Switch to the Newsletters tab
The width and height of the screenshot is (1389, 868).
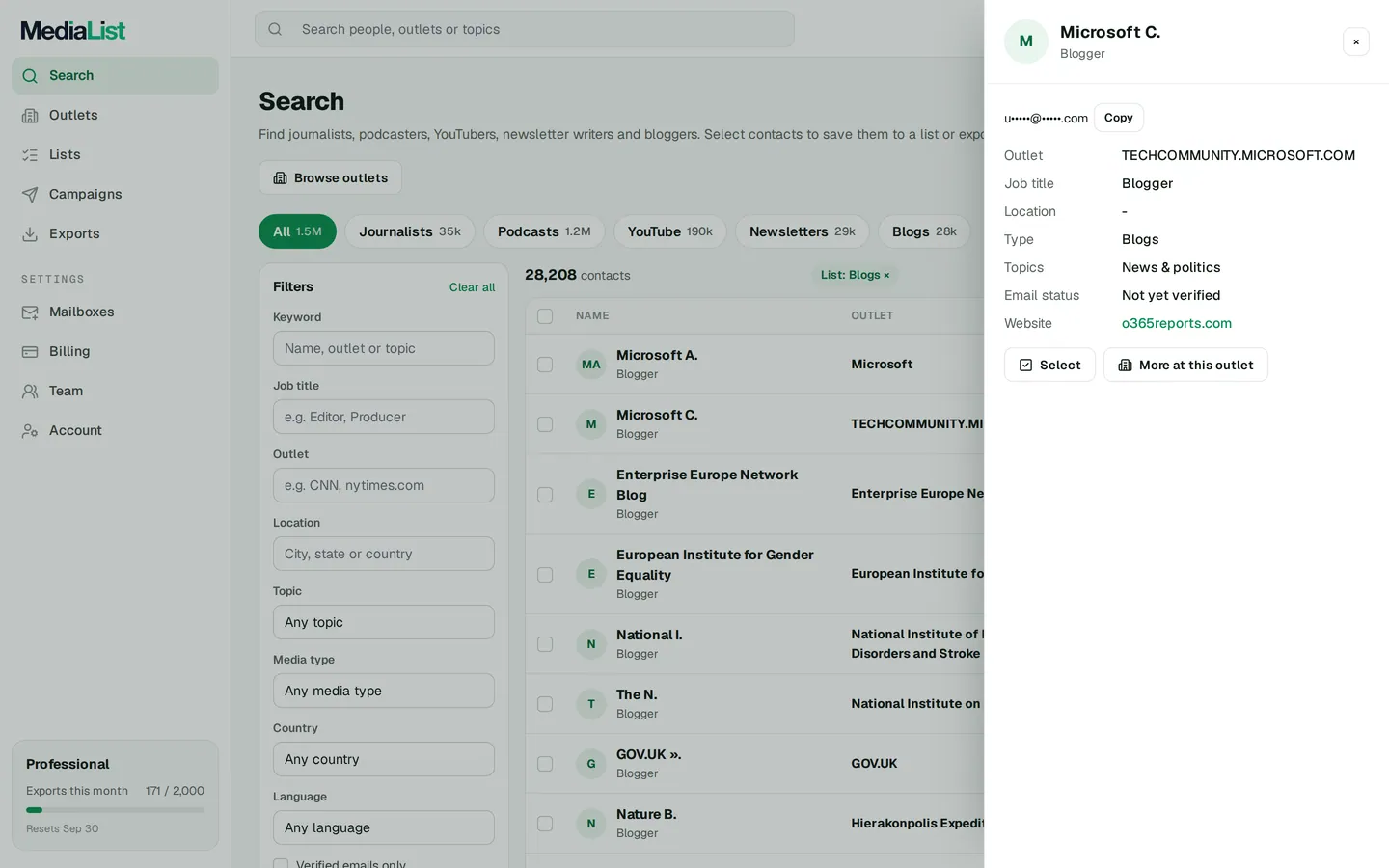click(803, 231)
